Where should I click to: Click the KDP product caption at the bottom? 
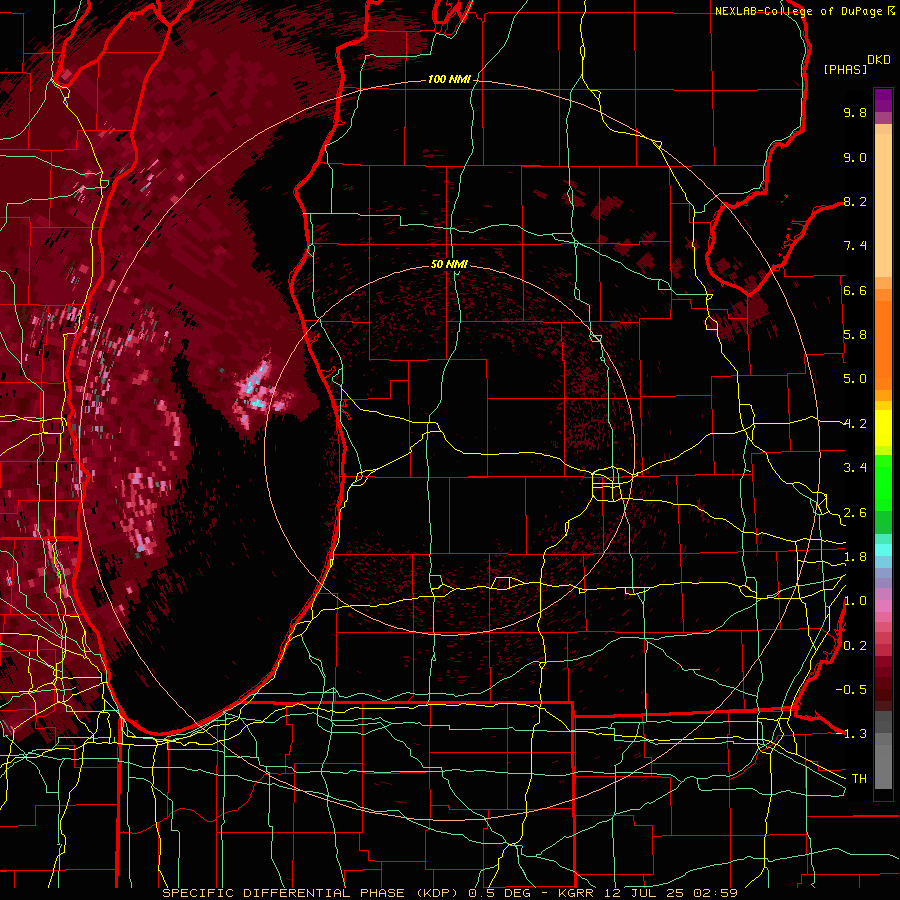(x=449, y=893)
